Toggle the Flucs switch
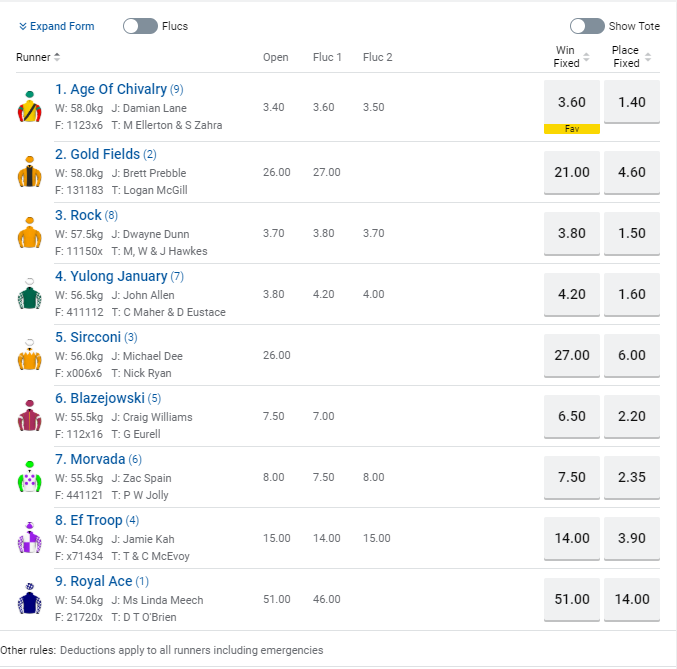The height and width of the screenshot is (669, 677). pyautogui.click(x=140, y=26)
